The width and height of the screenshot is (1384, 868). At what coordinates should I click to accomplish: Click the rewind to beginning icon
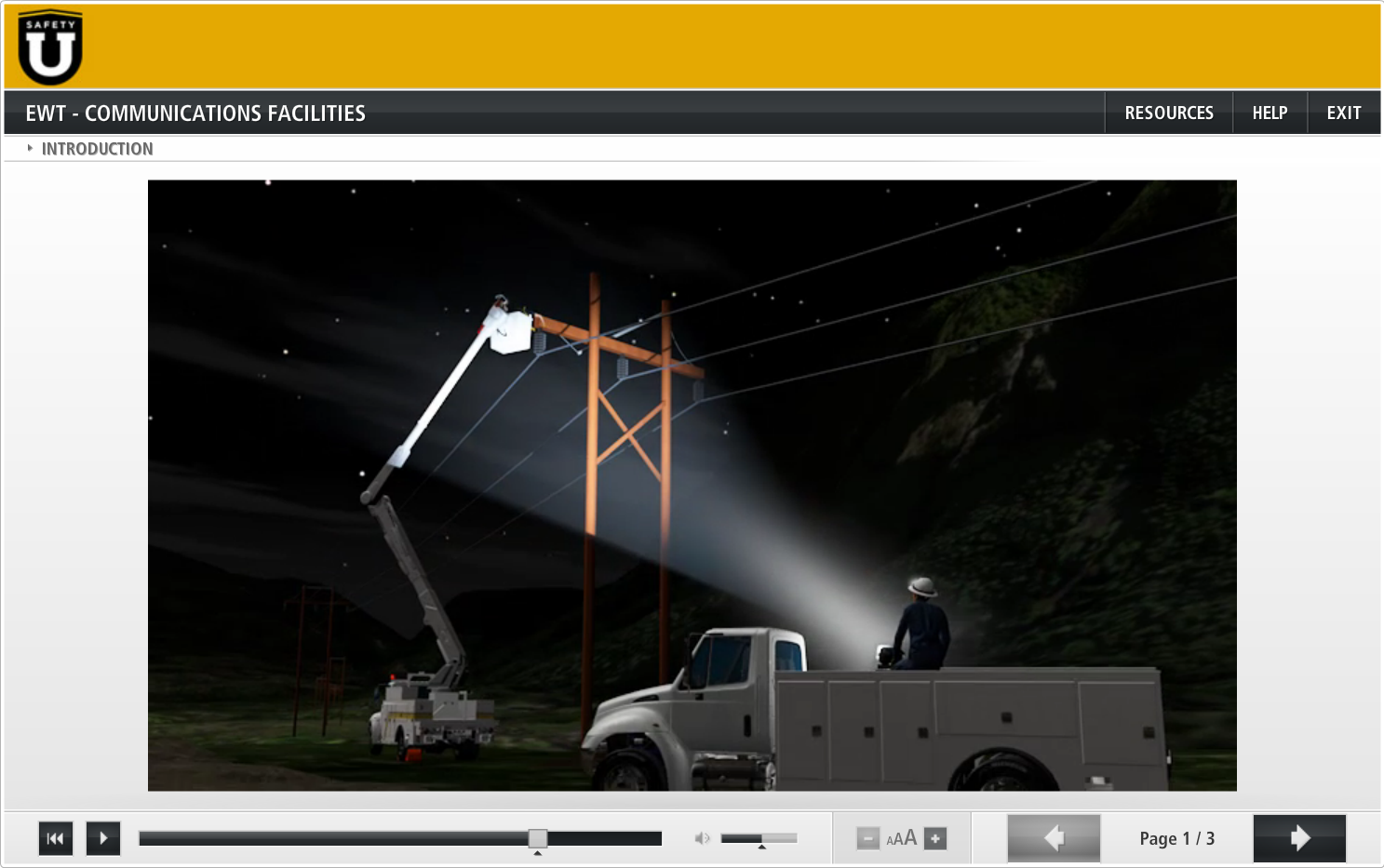tap(55, 838)
